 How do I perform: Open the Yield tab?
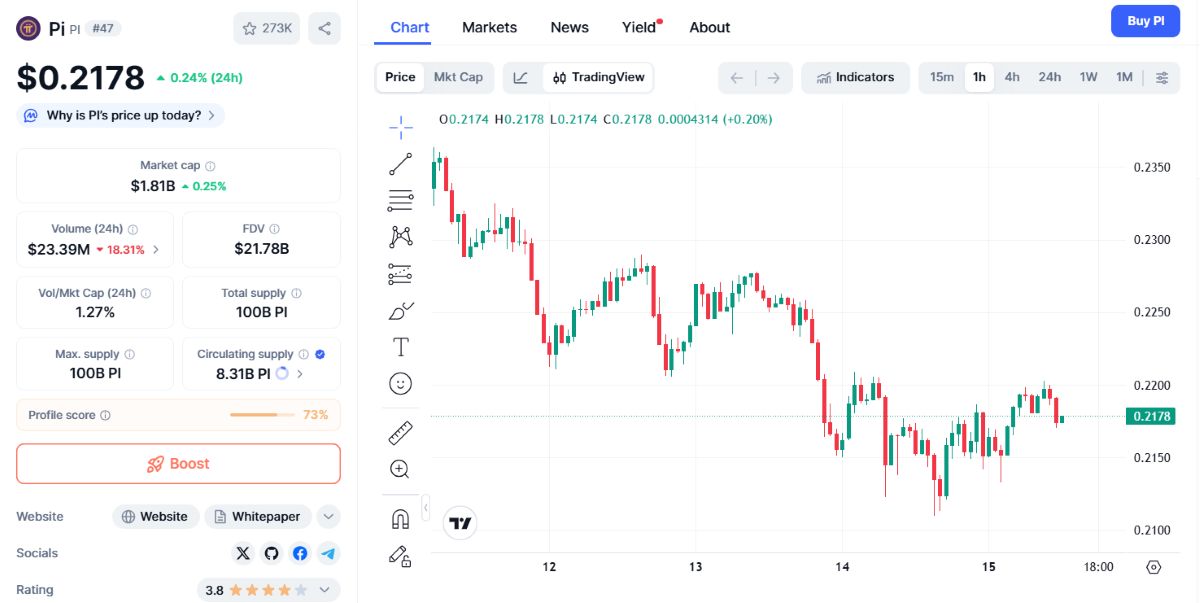[x=640, y=27]
